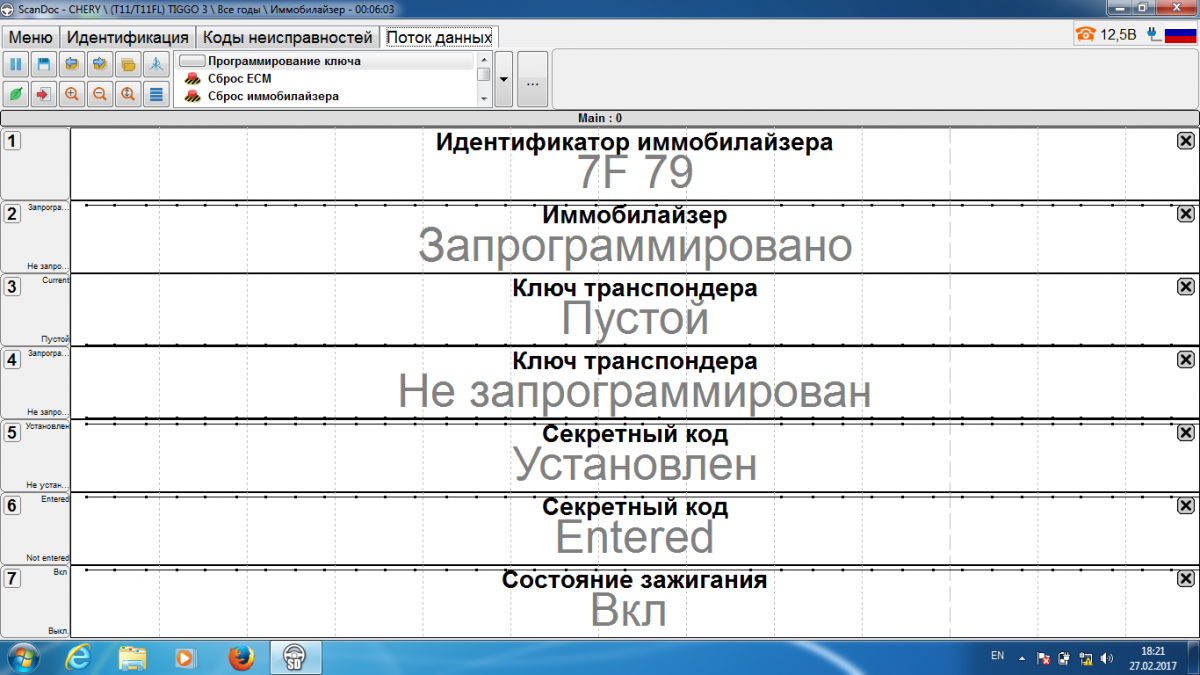Select Сброс ECM in the actions list
This screenshot has width=1200, height=675.
(325, 79)
